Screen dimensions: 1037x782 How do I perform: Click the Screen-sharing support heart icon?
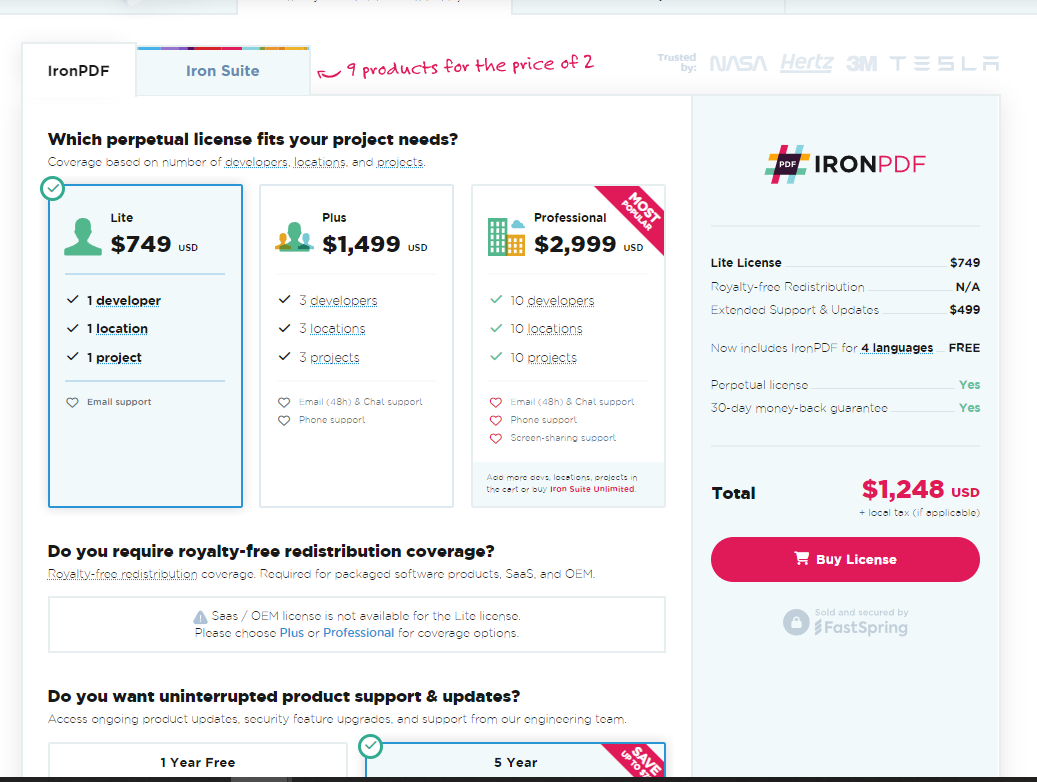pos(495,438)
